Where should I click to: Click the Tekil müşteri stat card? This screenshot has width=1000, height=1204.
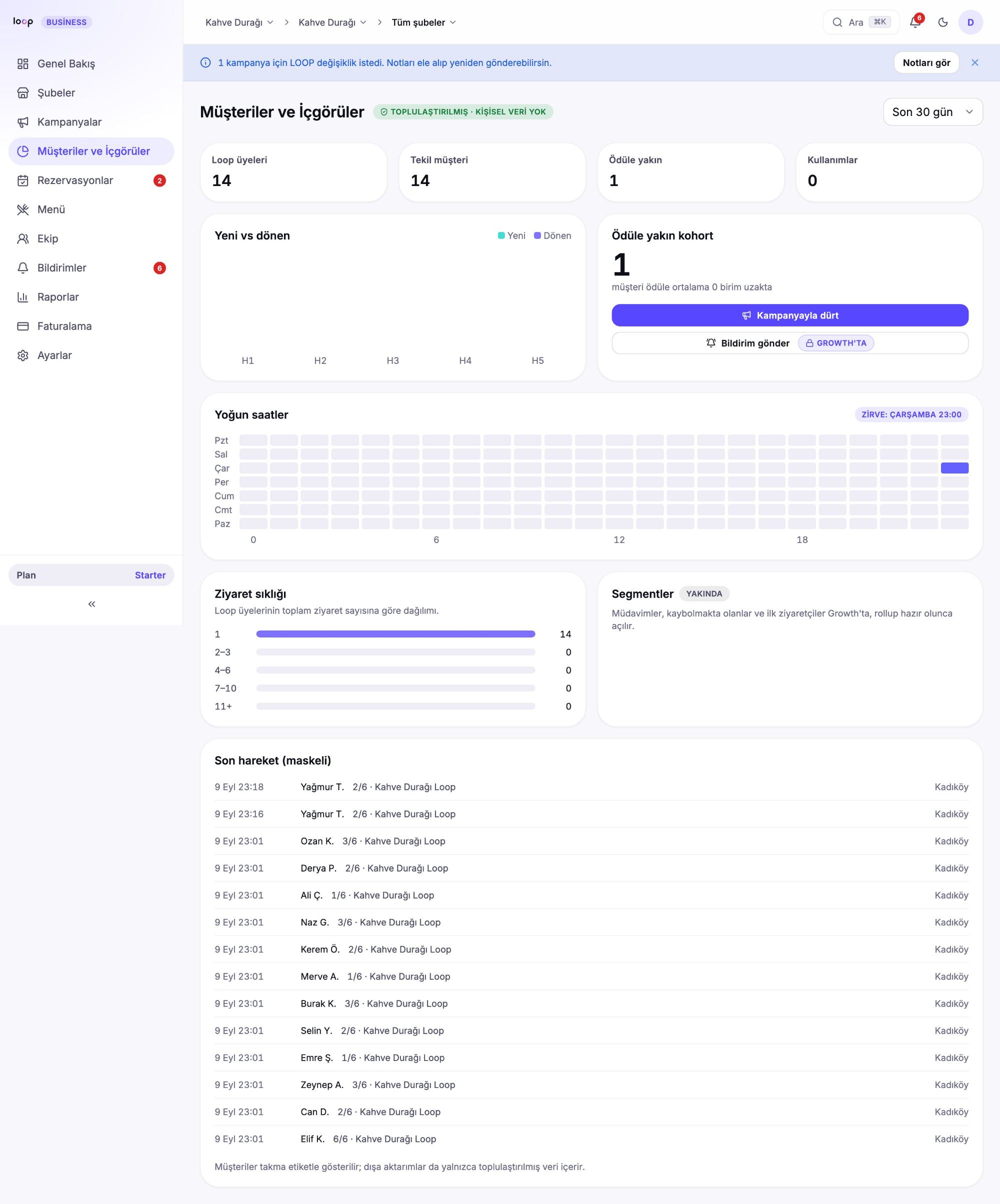[x=492, y=172]
